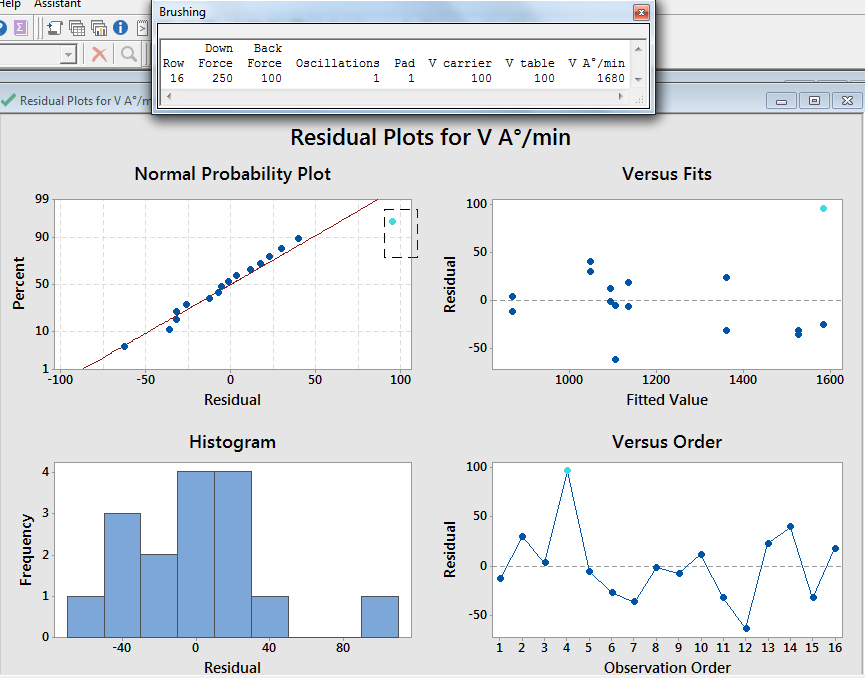Open the Assistant menu

(57, 4)
